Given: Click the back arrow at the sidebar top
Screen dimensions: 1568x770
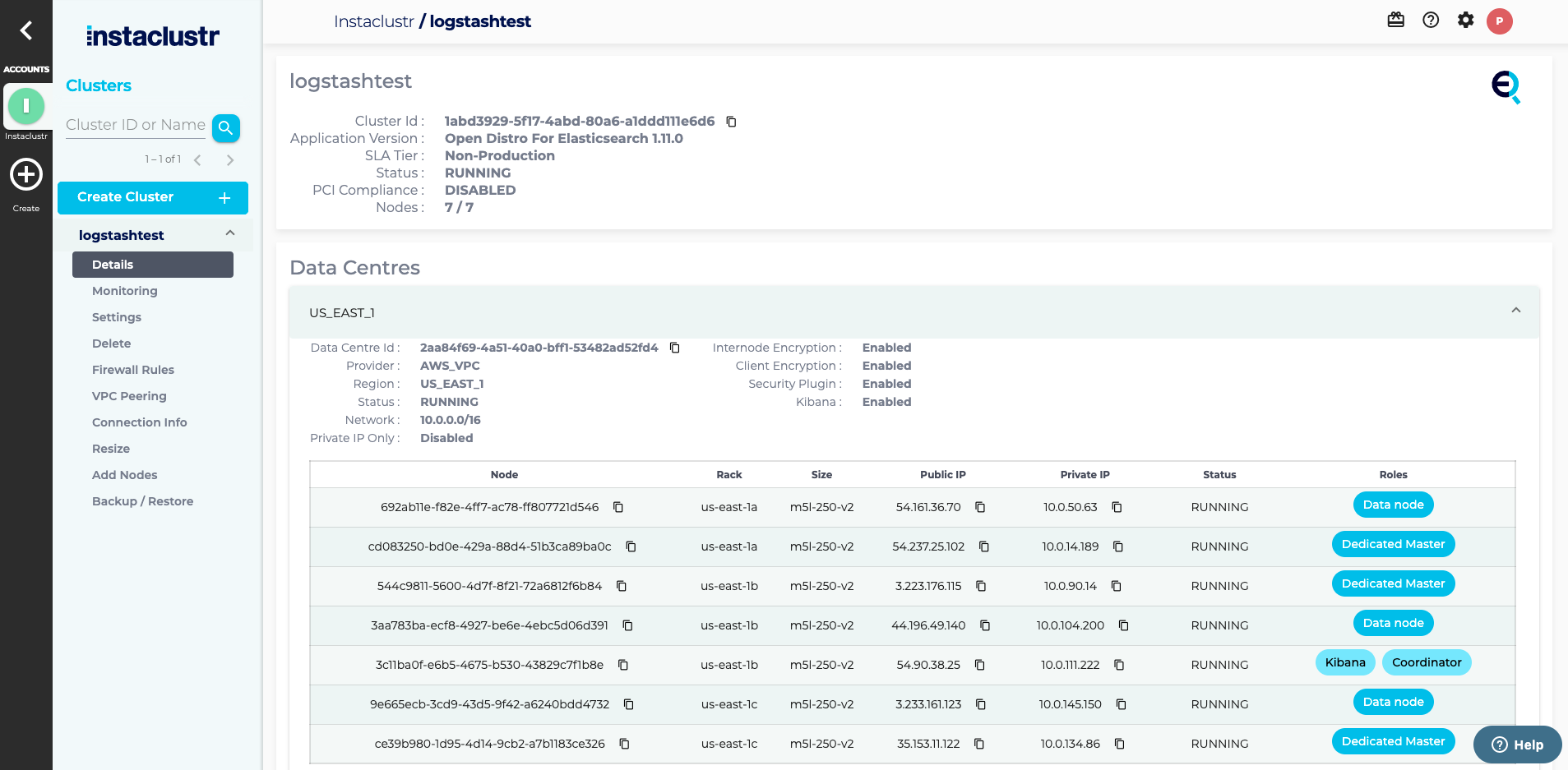Looking at the screenshot, I should tap(26, 30).
